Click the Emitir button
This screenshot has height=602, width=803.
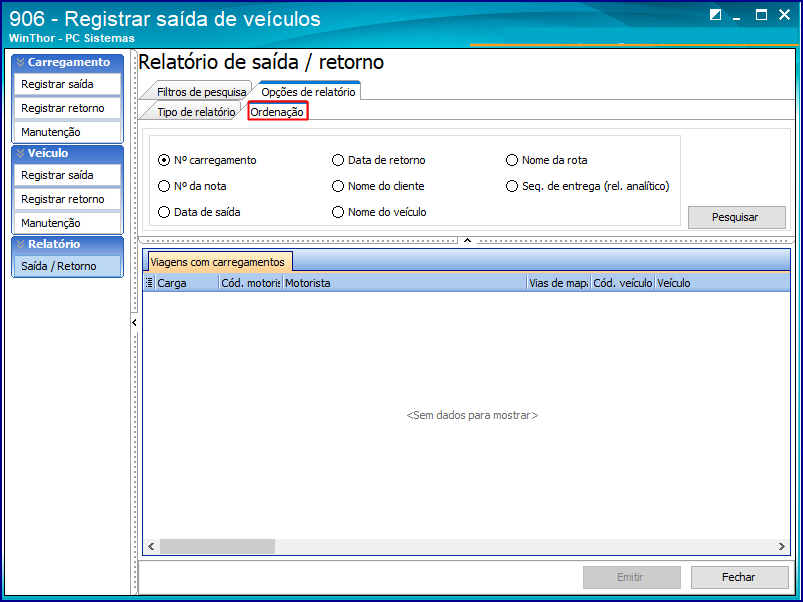click(x=631, y=577)
